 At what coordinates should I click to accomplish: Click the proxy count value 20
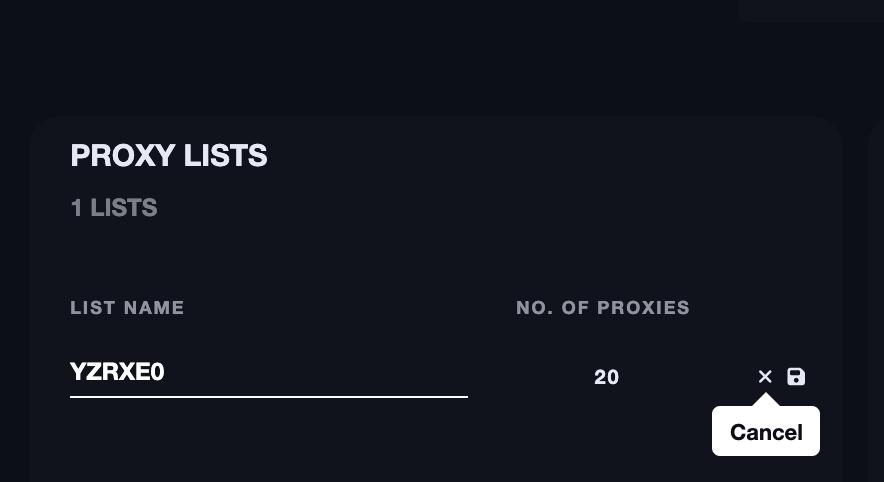click(x=606, y=377)
